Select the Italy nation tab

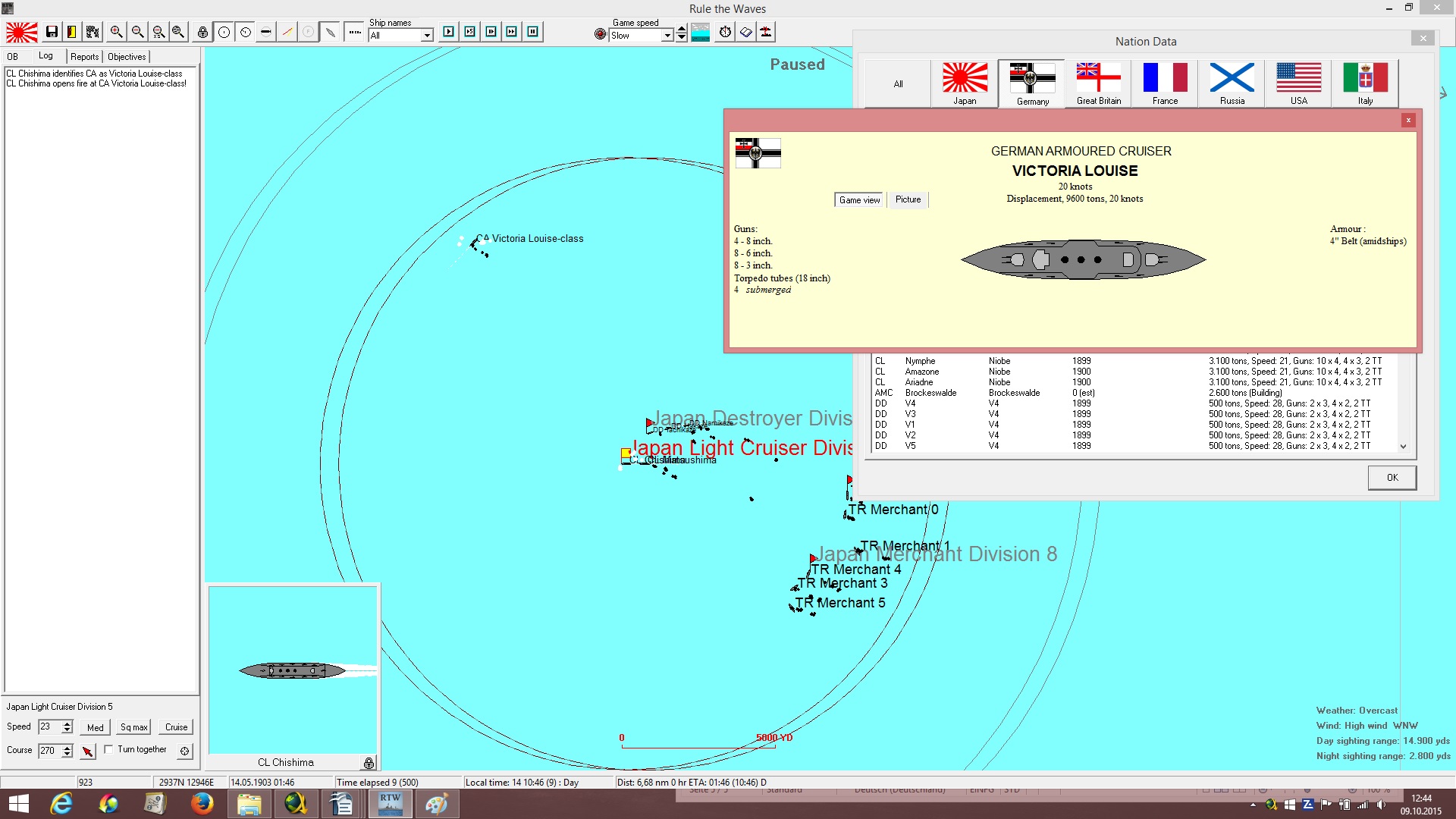coord(1365,83)
